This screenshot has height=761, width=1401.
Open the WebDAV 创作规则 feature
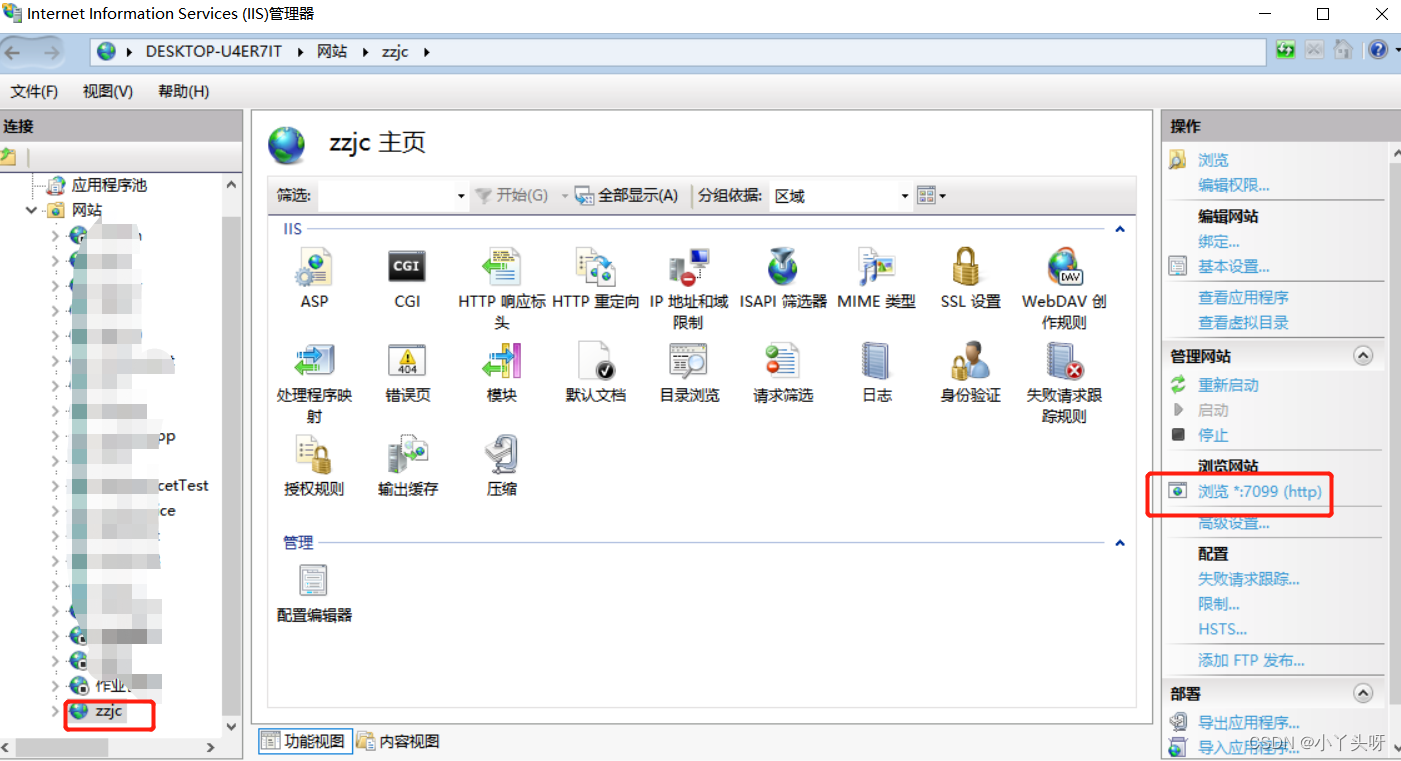click(1064, 289)
